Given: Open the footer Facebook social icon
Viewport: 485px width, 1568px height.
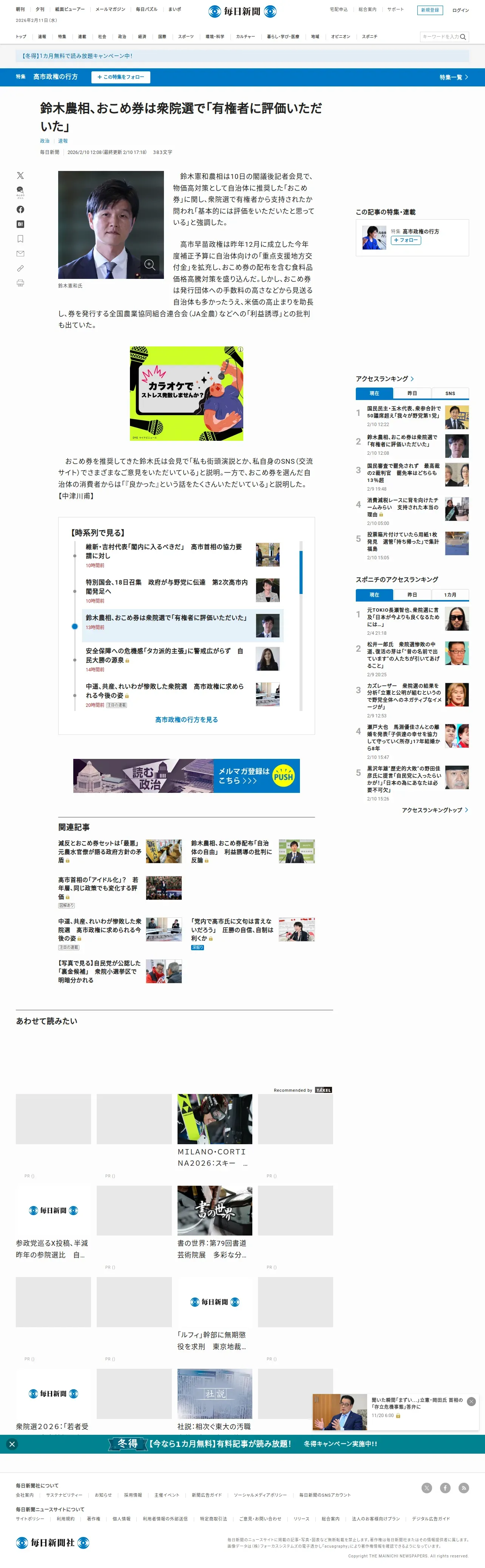Looking at the screenshot, I should click(445, 1488).
